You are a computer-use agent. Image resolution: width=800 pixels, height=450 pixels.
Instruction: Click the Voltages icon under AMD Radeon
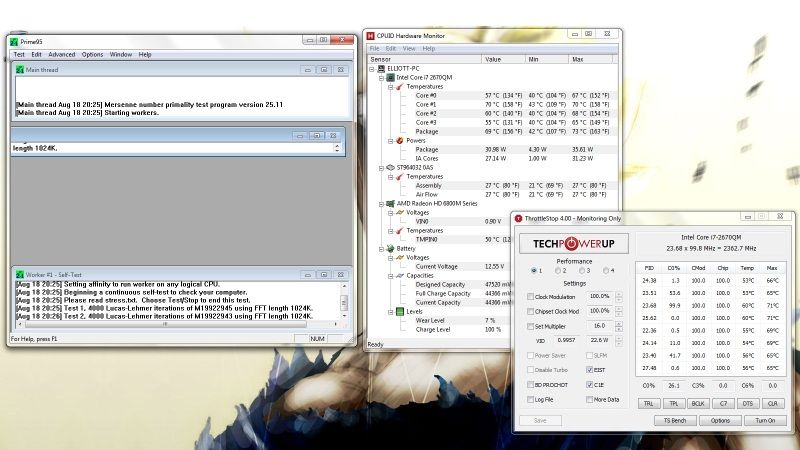399,212
